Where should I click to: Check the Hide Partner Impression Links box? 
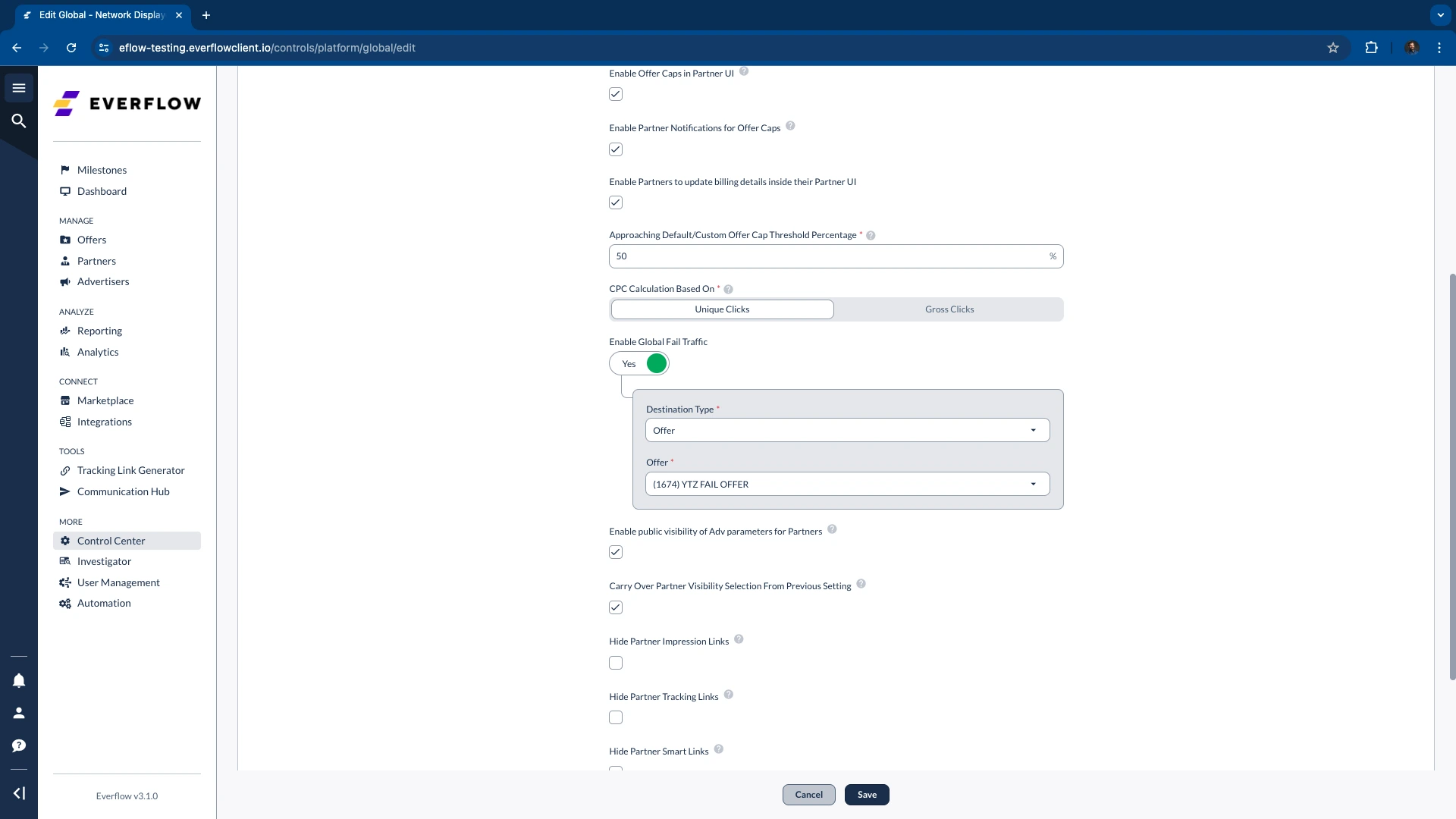tap(616, 663)
